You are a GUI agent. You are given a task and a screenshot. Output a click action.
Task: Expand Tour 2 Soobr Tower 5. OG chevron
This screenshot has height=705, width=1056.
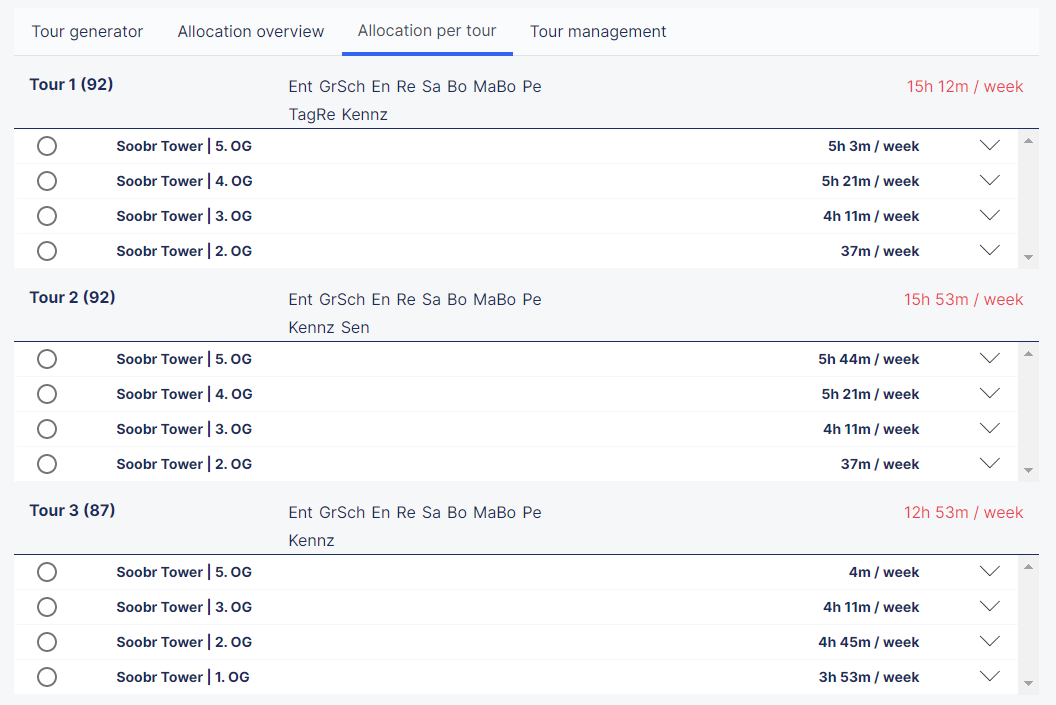990,359
